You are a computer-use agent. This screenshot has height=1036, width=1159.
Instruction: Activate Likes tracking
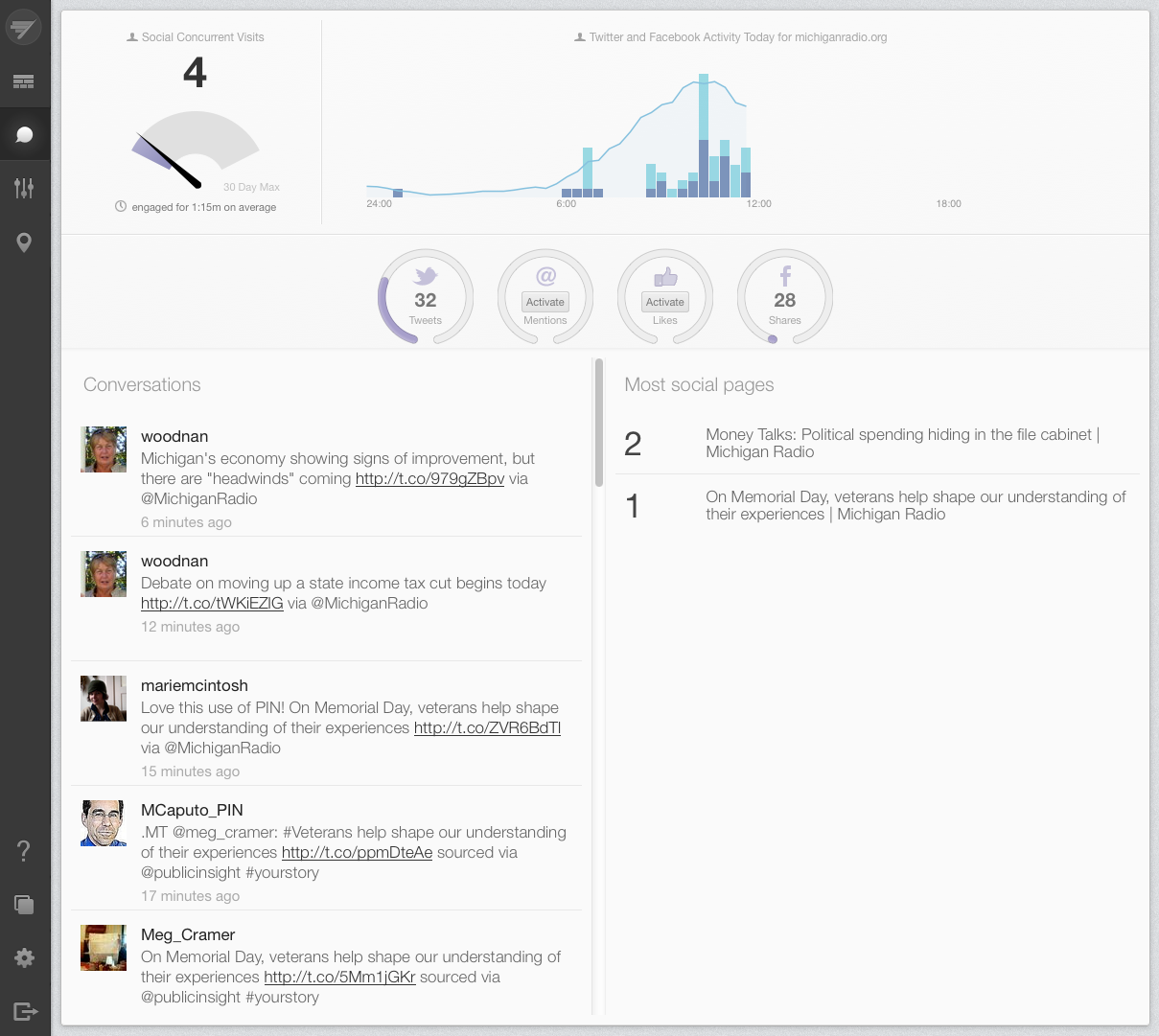point(664,301)
